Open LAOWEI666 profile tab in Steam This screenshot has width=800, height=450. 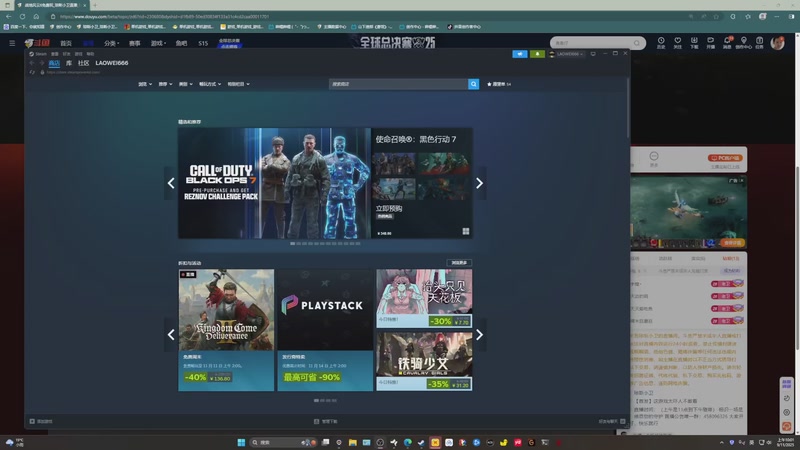click(x=112, y=63)
